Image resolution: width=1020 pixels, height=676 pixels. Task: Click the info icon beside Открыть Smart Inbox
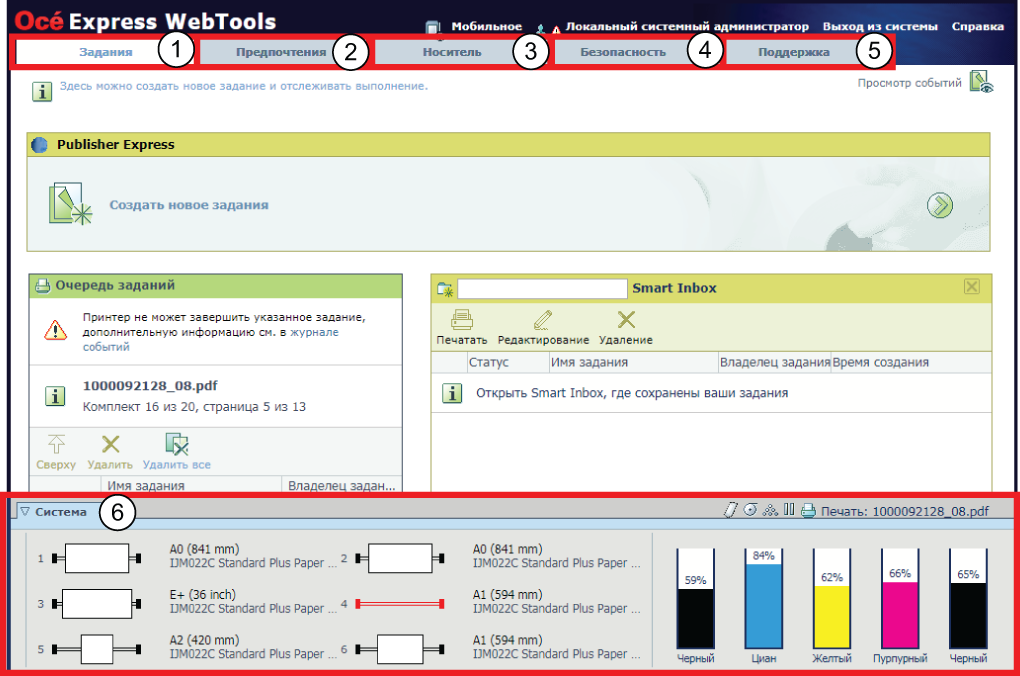pos(452,393)
